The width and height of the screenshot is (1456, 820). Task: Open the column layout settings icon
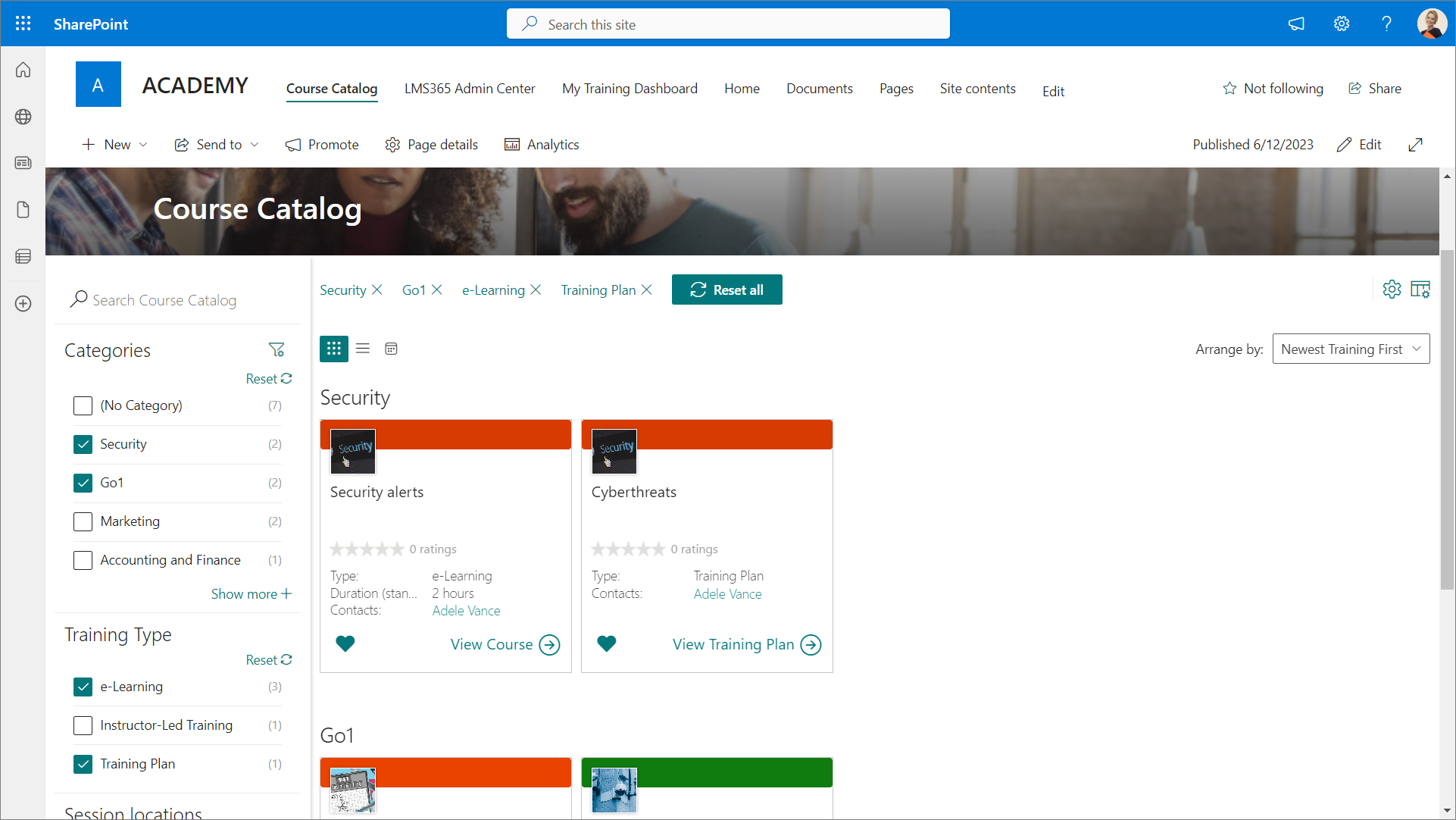click(x=1420, y=290)
